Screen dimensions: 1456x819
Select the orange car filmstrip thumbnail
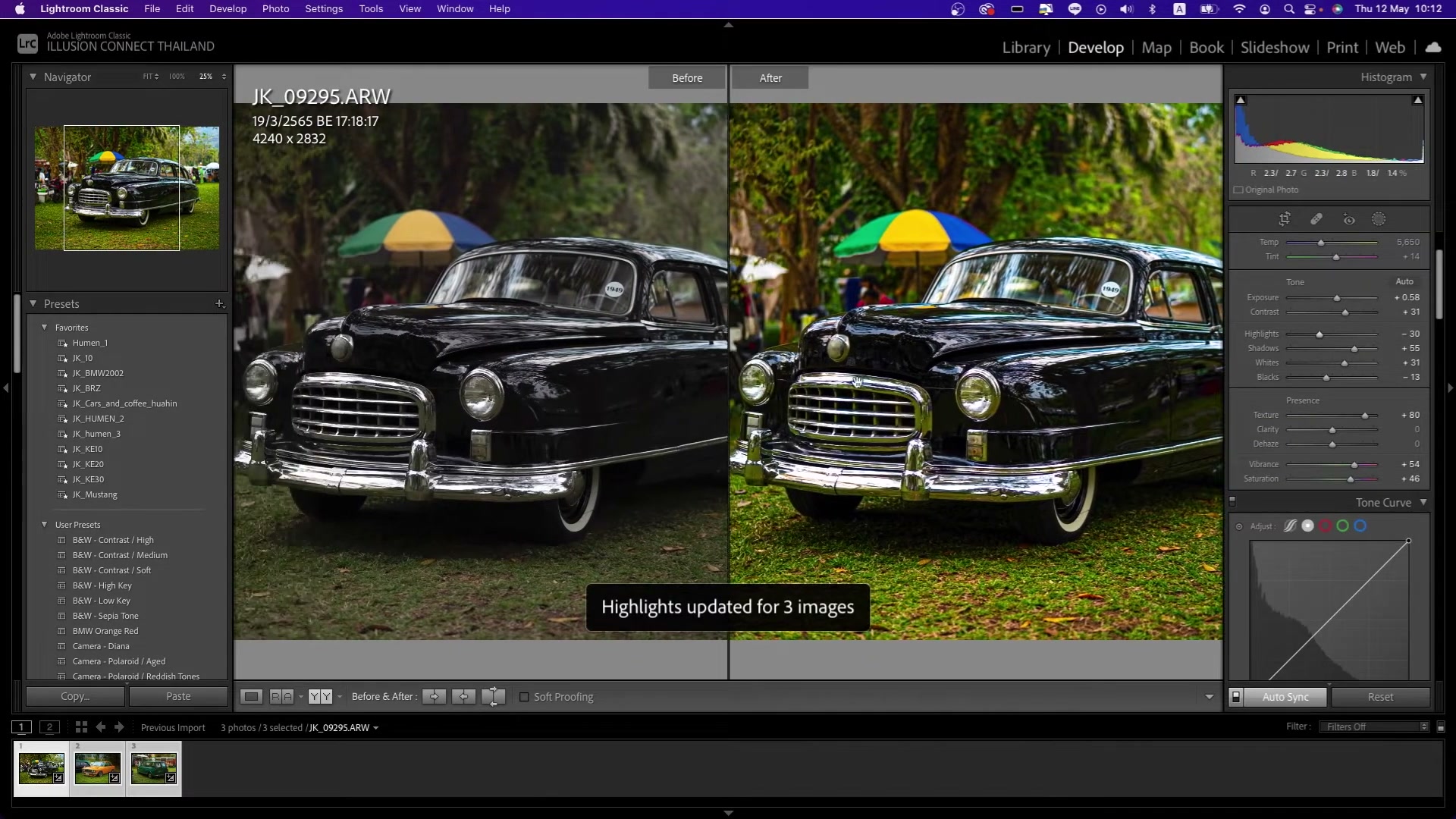click(x=97, y=768)
